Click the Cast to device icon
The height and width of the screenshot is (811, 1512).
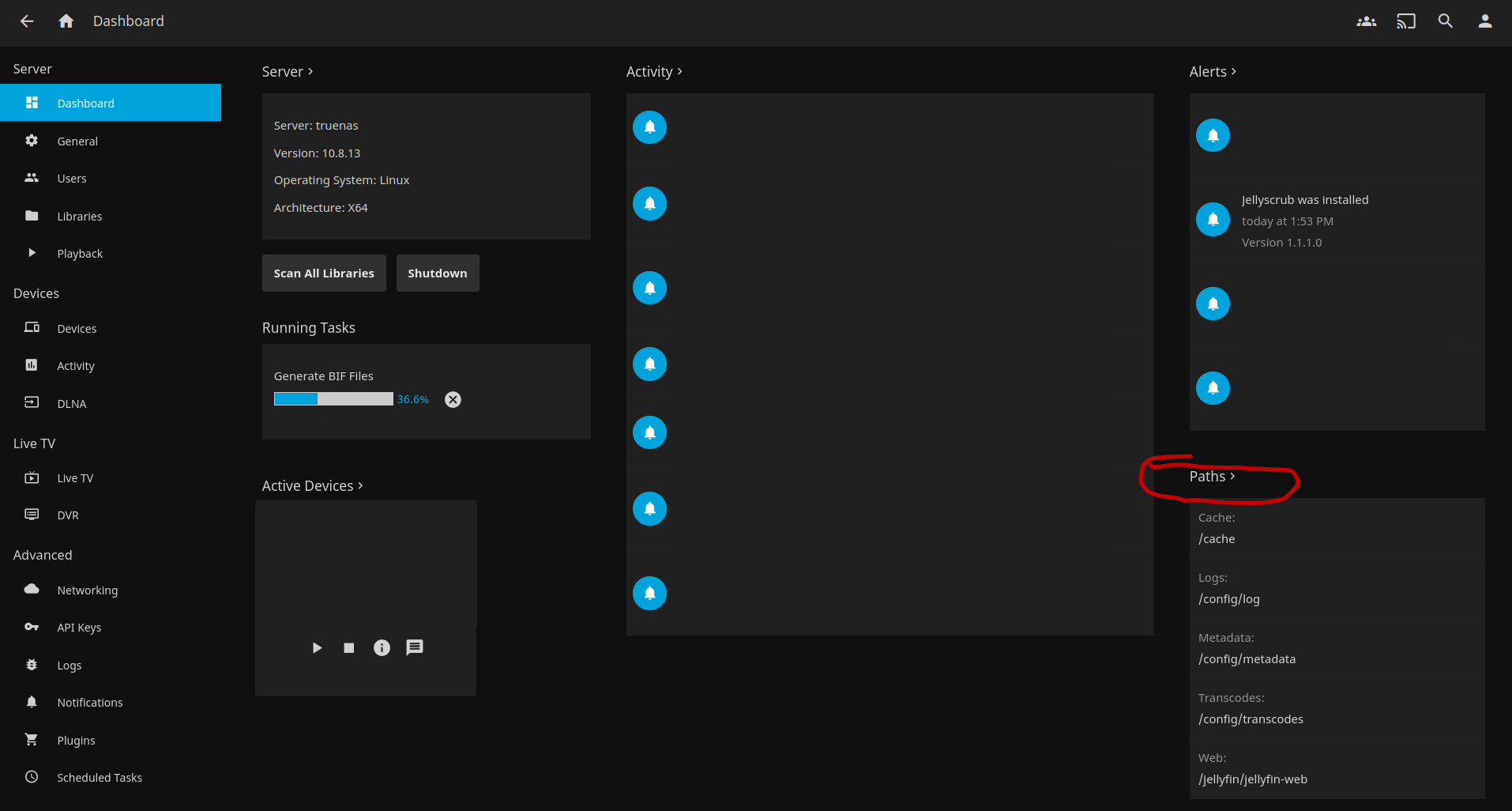pos(1405,21)
